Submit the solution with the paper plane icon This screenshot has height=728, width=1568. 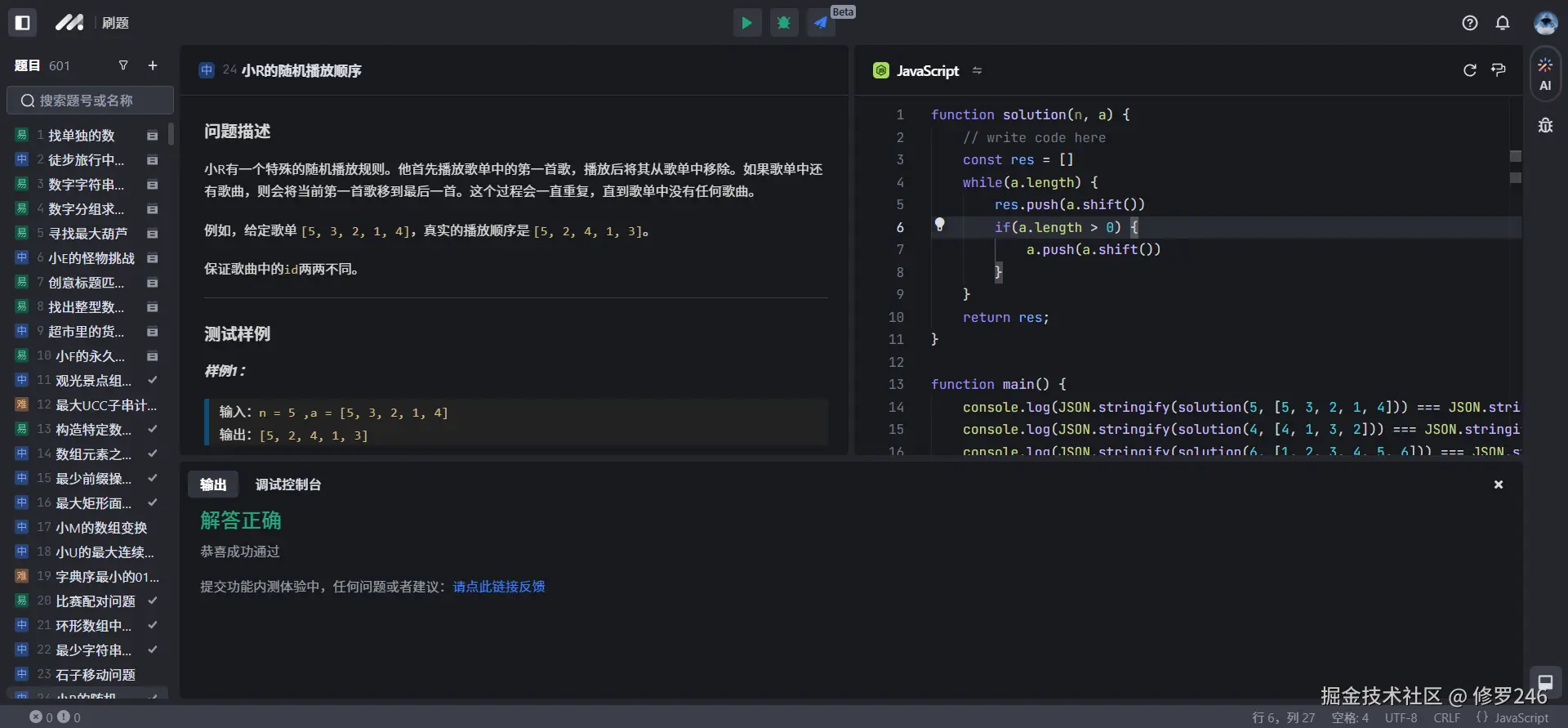pyautogui.click(x=821, y=23)
